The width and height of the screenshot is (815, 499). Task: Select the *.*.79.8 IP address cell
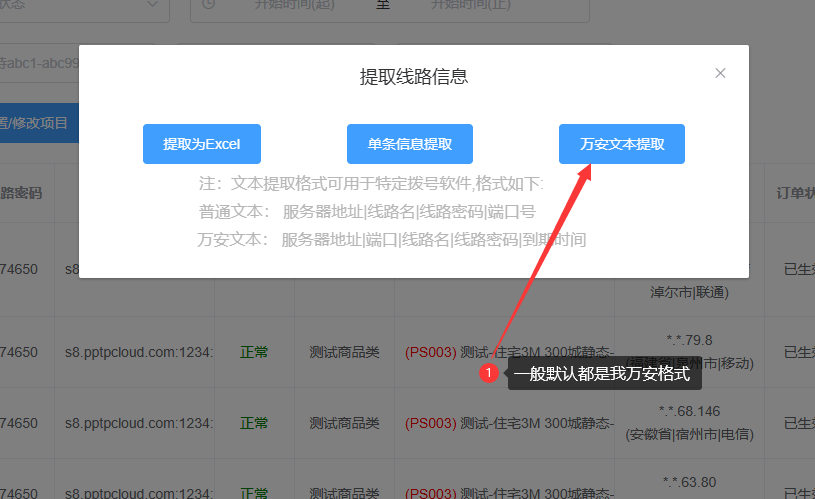689,340
